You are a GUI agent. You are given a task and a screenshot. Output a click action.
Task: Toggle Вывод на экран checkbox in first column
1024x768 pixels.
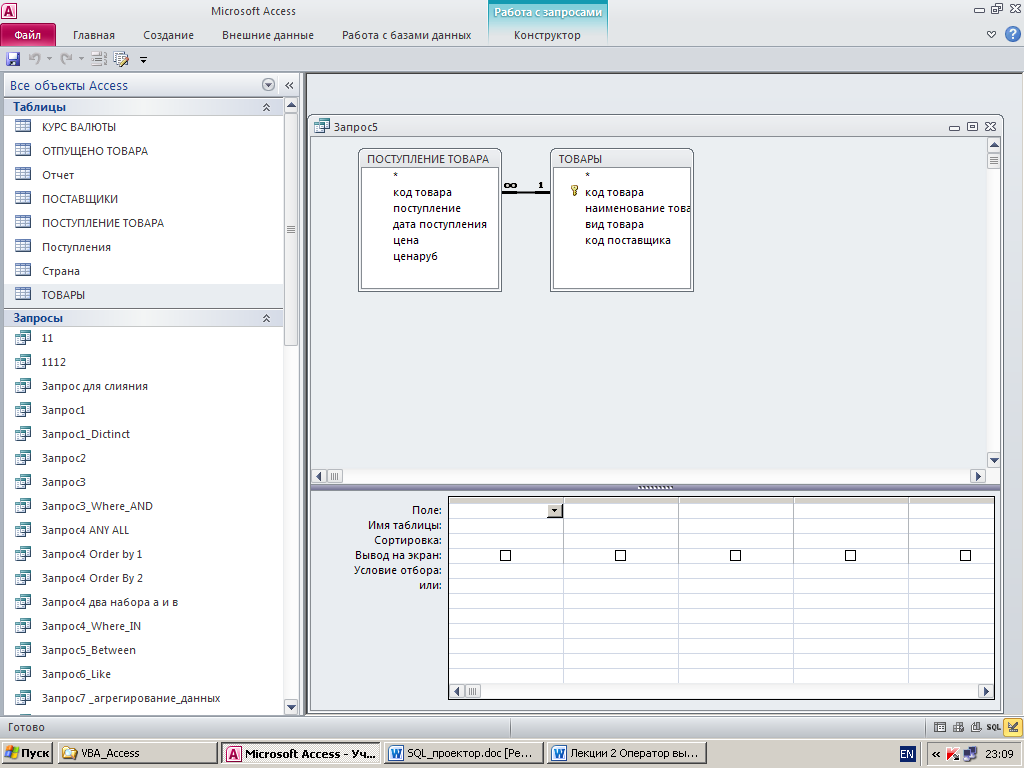coord(505,555)
